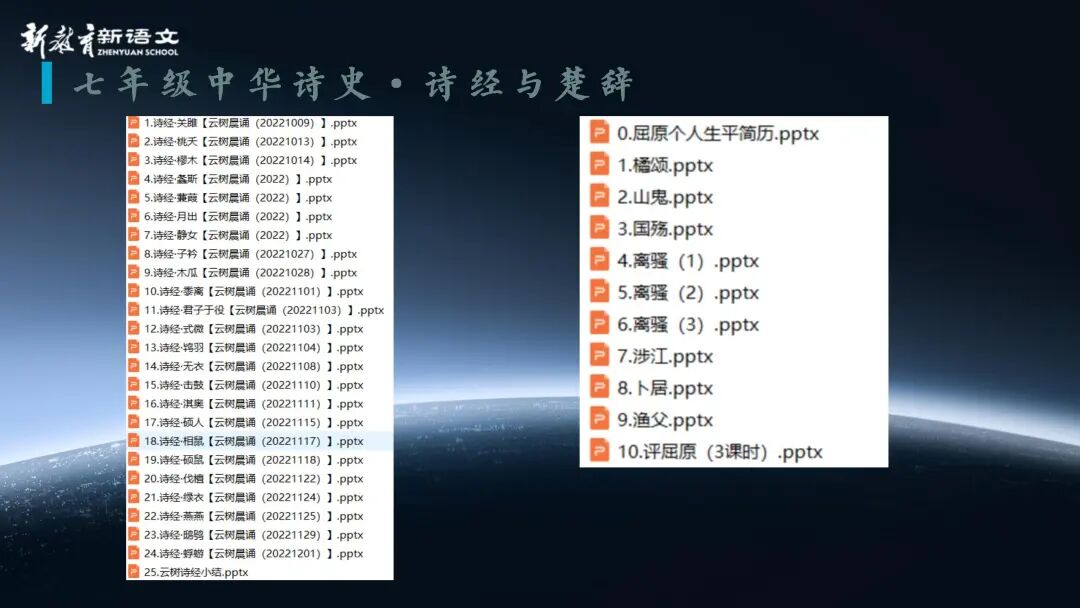Open the file name 6.离骚（3）.pptx
The height and width of the screenshot is (608, 1080).
click(688, 325)
